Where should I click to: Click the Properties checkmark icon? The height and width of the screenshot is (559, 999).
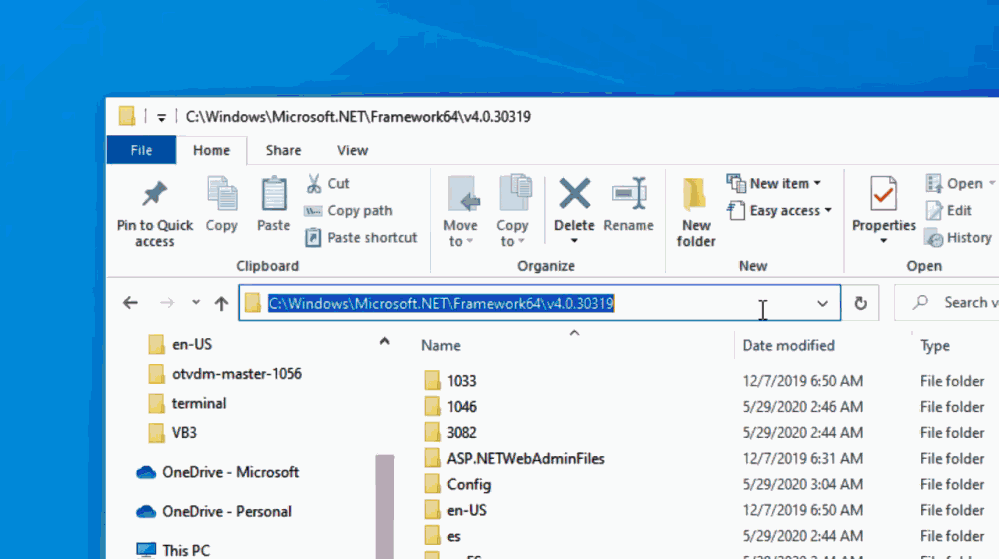pos(884,193)
